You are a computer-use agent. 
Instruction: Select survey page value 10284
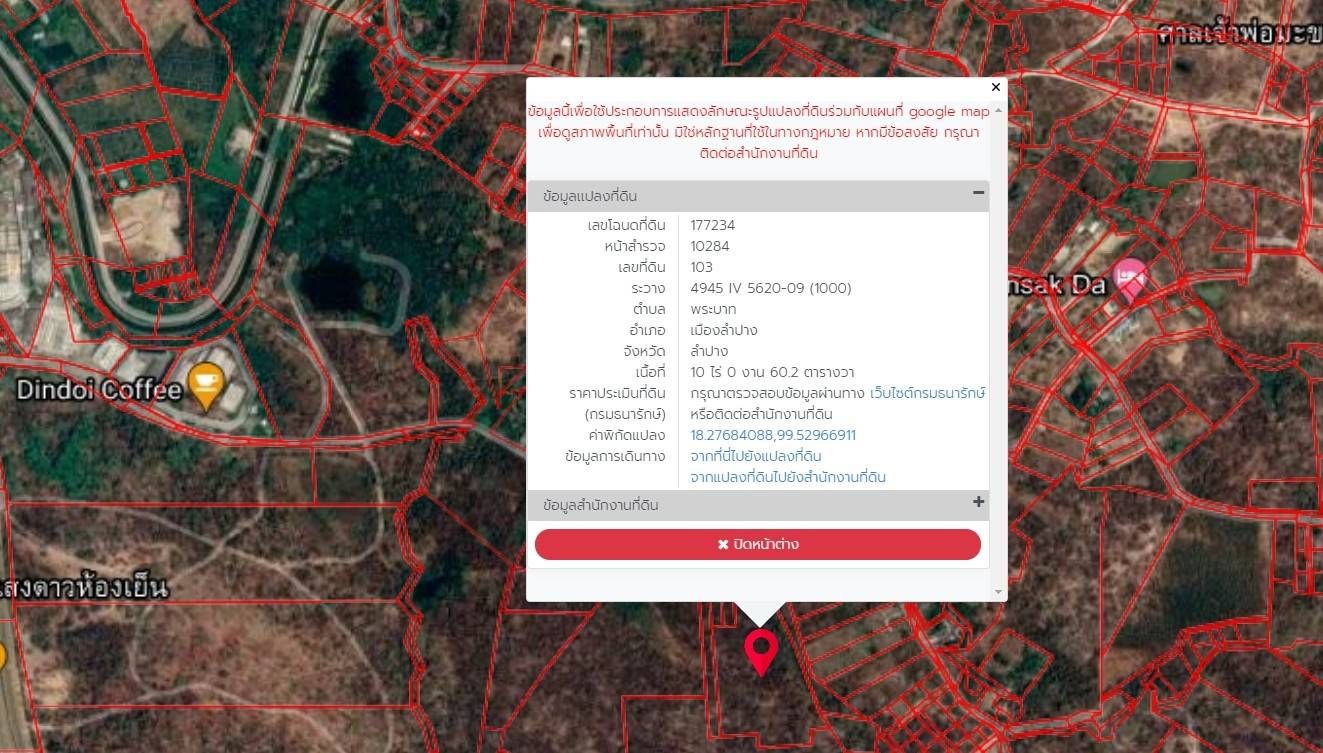click(x=710, y=246)
